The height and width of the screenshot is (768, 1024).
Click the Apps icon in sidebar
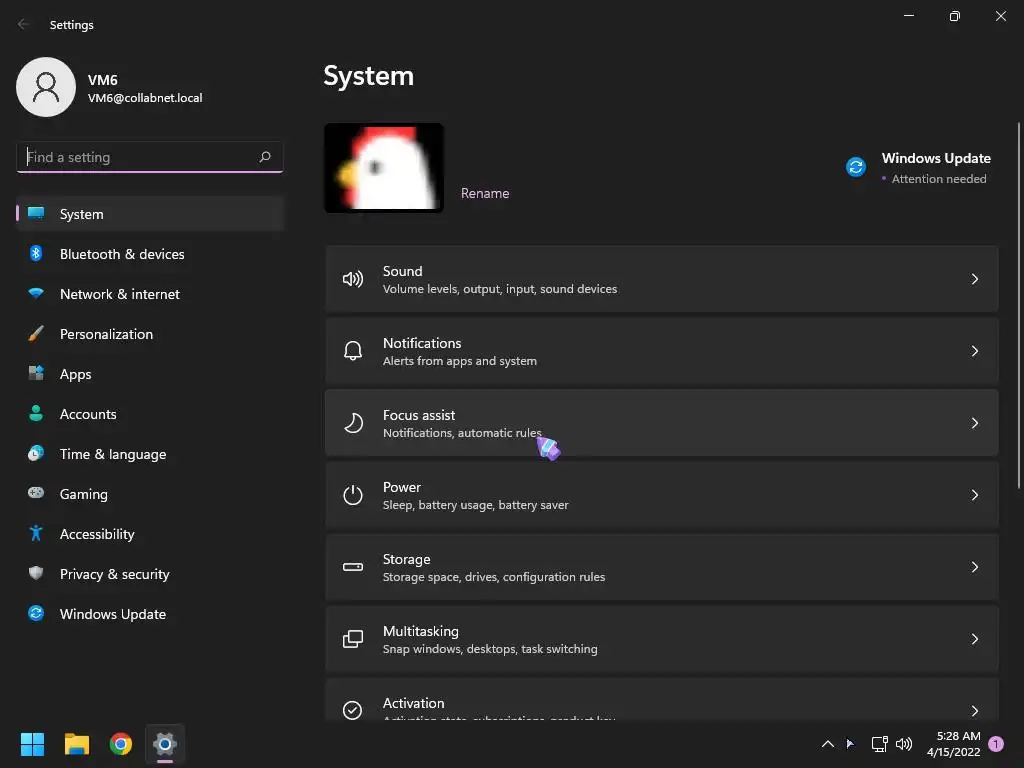pyautogui.click(x=36, y=374)
